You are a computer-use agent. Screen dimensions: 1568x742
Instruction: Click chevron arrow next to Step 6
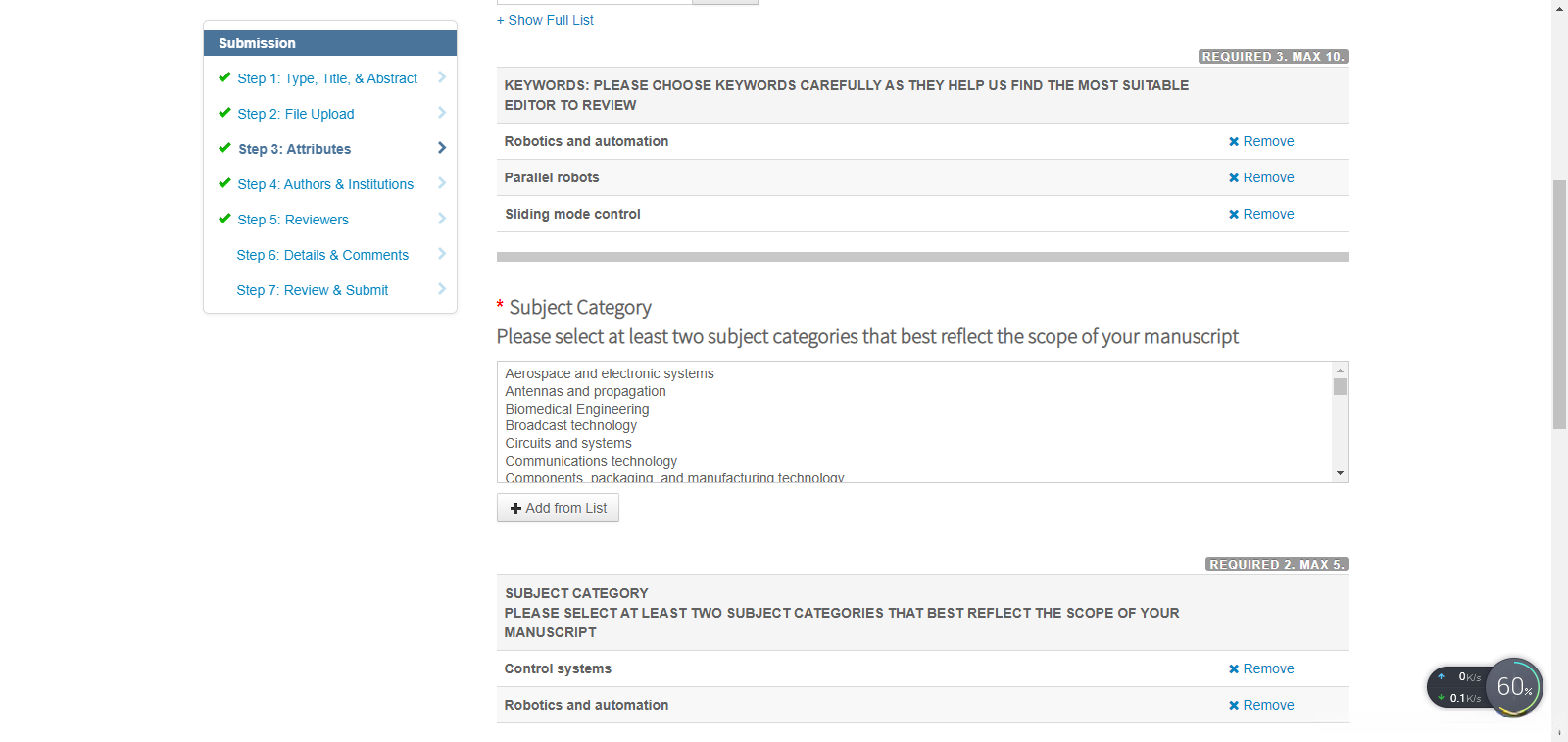[x=442, y=254]
